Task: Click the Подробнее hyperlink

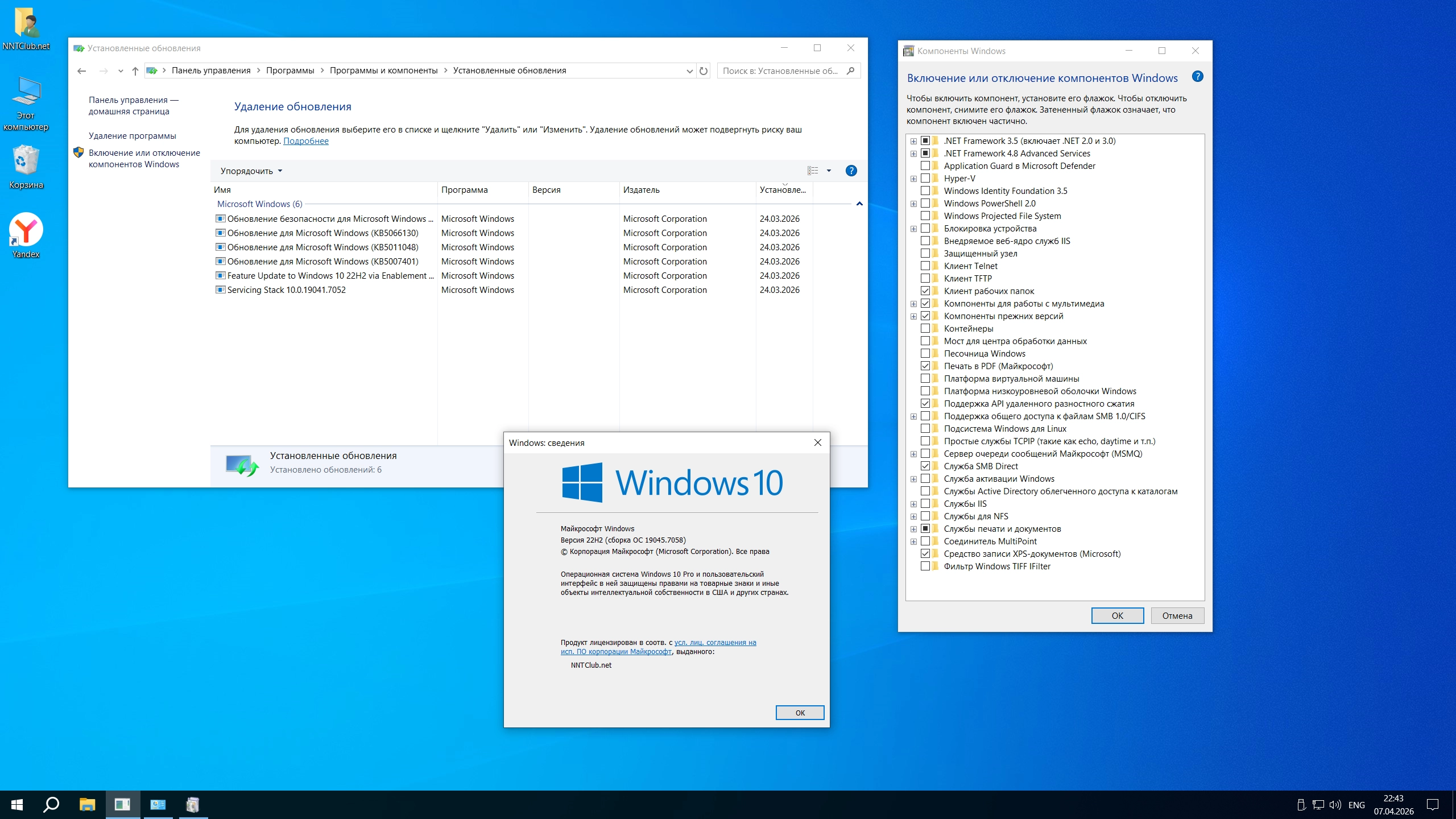Action: pos(305,141)
